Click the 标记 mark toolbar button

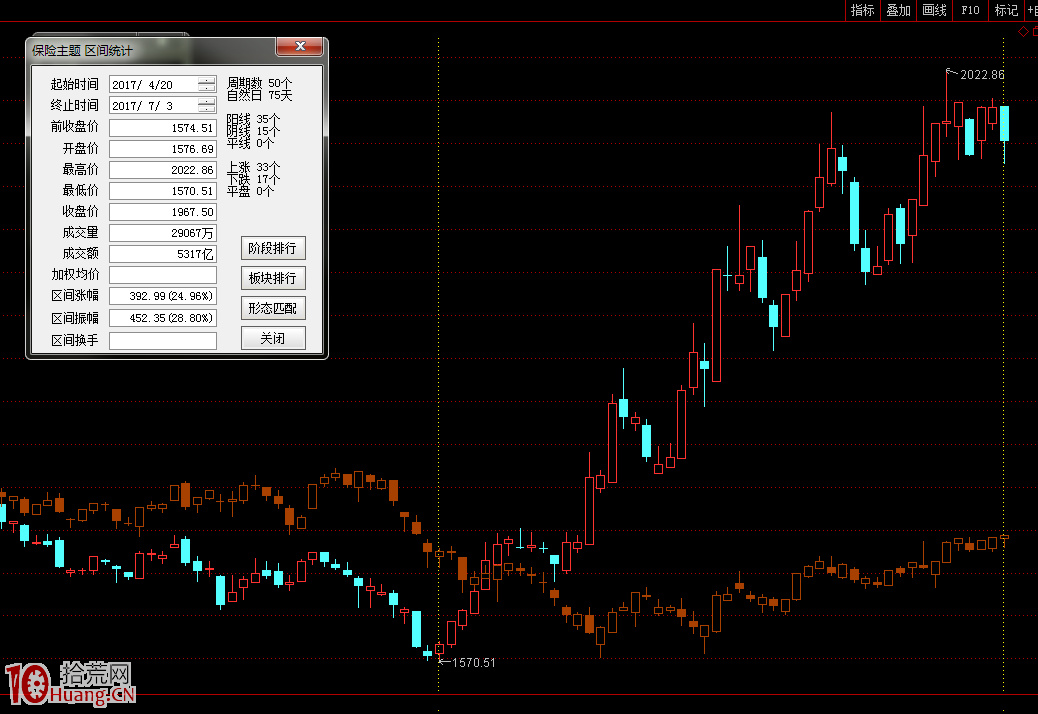(x=1005, y=10)
